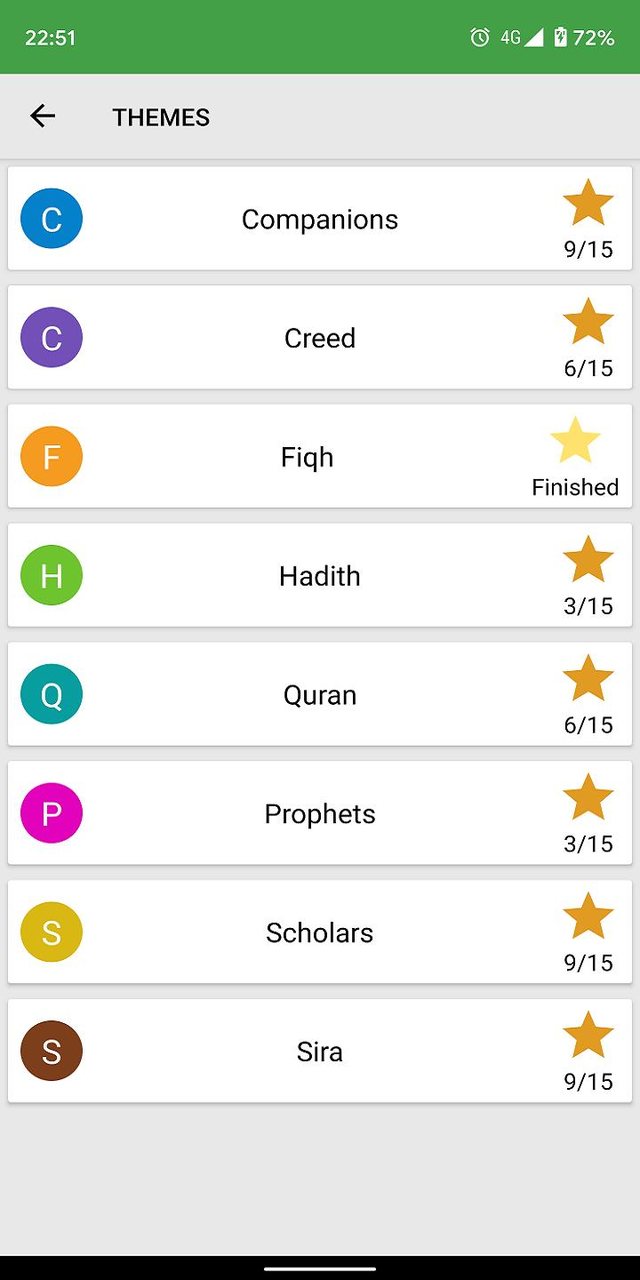
Task: Tap the orange F icon for Fiqh
Action: pos(51,456)
